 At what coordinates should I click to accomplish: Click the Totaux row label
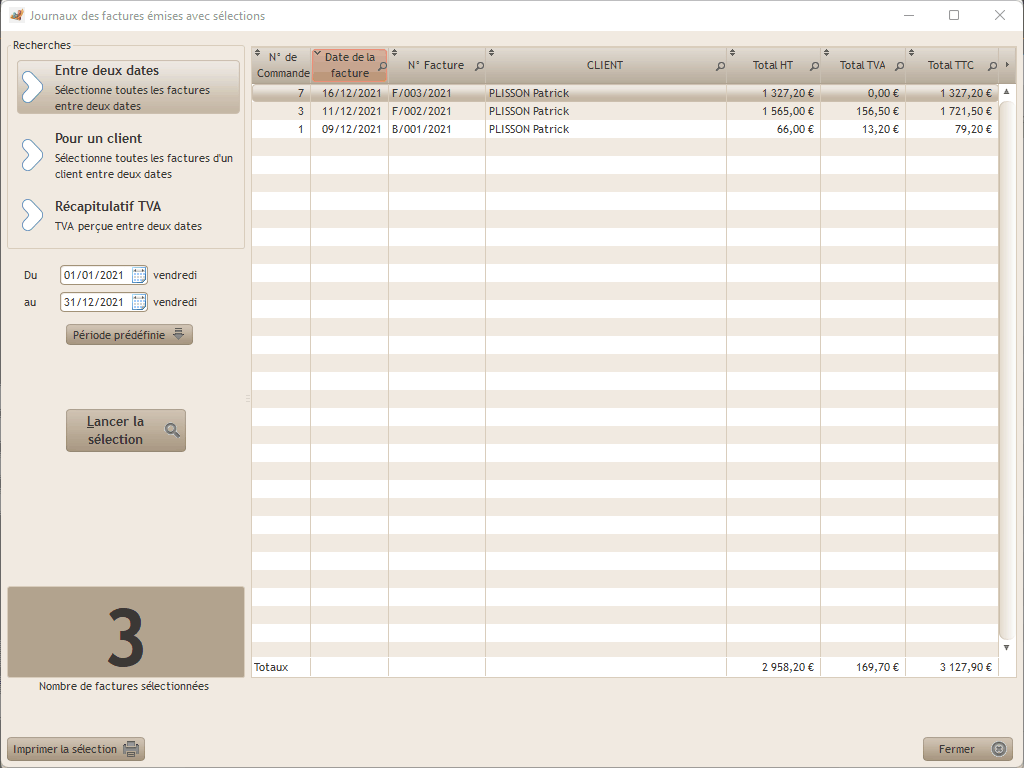[x=271, y=667]
